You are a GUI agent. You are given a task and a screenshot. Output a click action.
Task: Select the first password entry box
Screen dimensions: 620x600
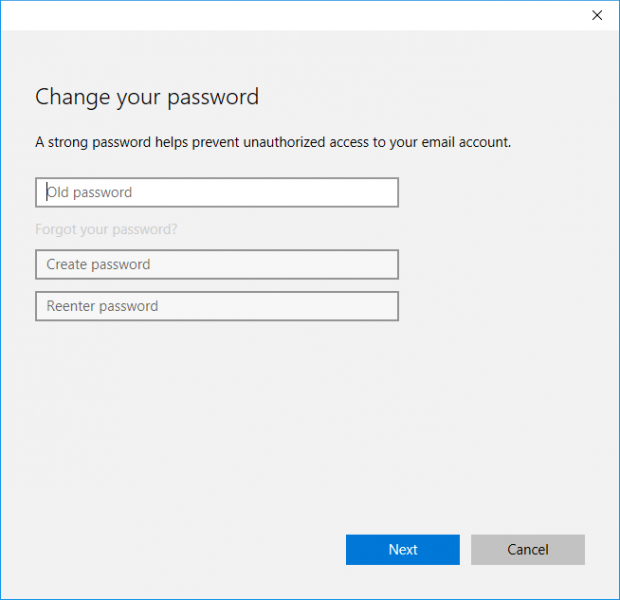217,192
